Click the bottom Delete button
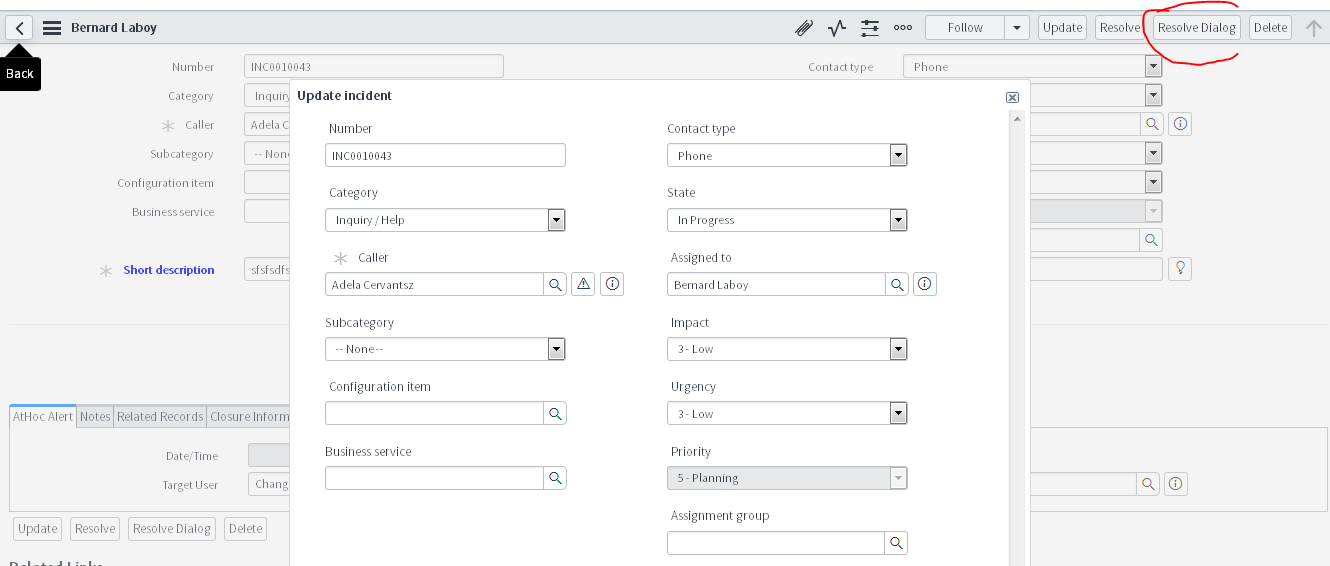This screenshot has height=566, width=1330. click(x=245, y=529)
